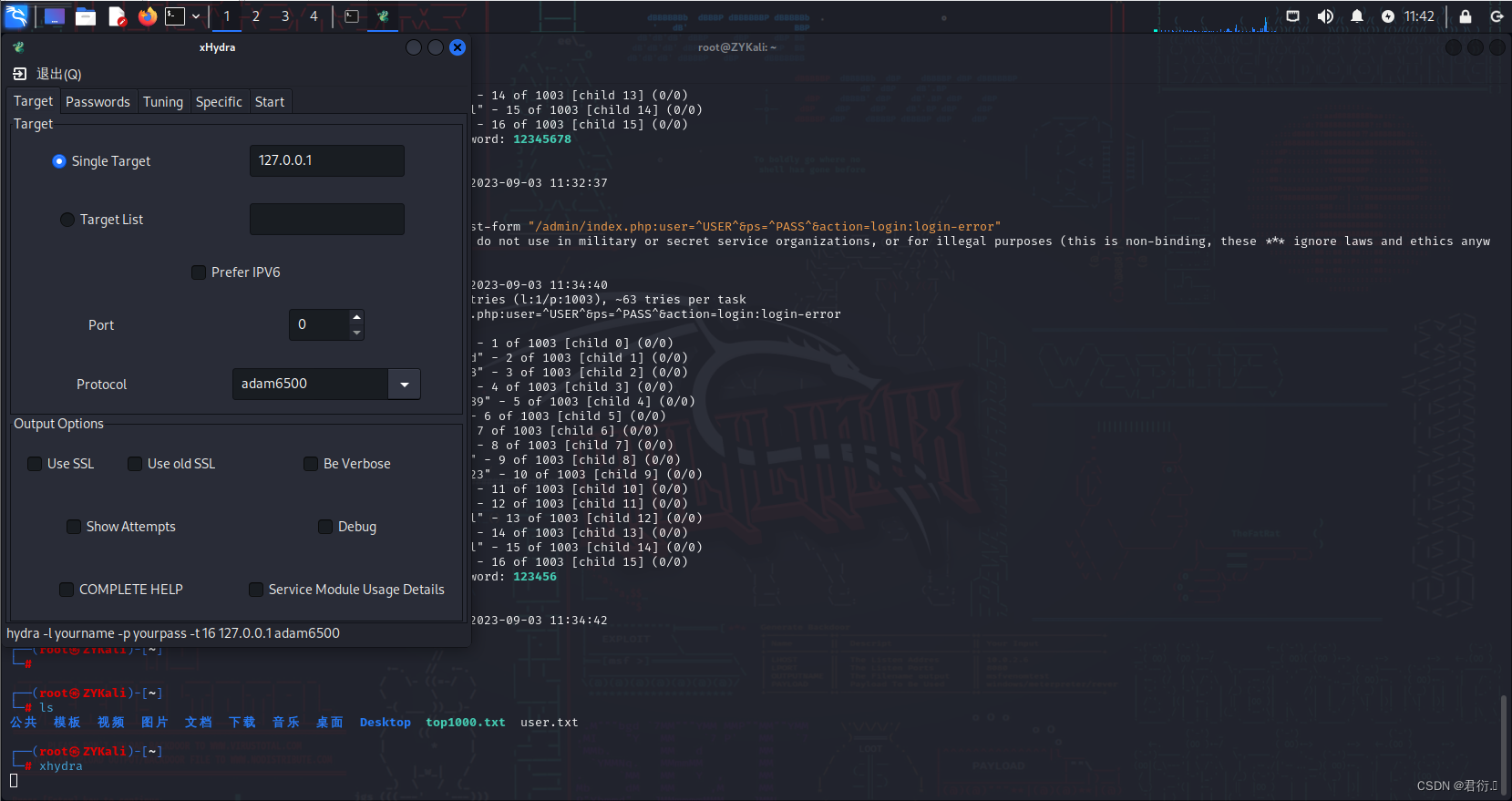Focus the terminal window taskbar button
1512x801 pixels.
pyautogui.click(x=352, y=16)
